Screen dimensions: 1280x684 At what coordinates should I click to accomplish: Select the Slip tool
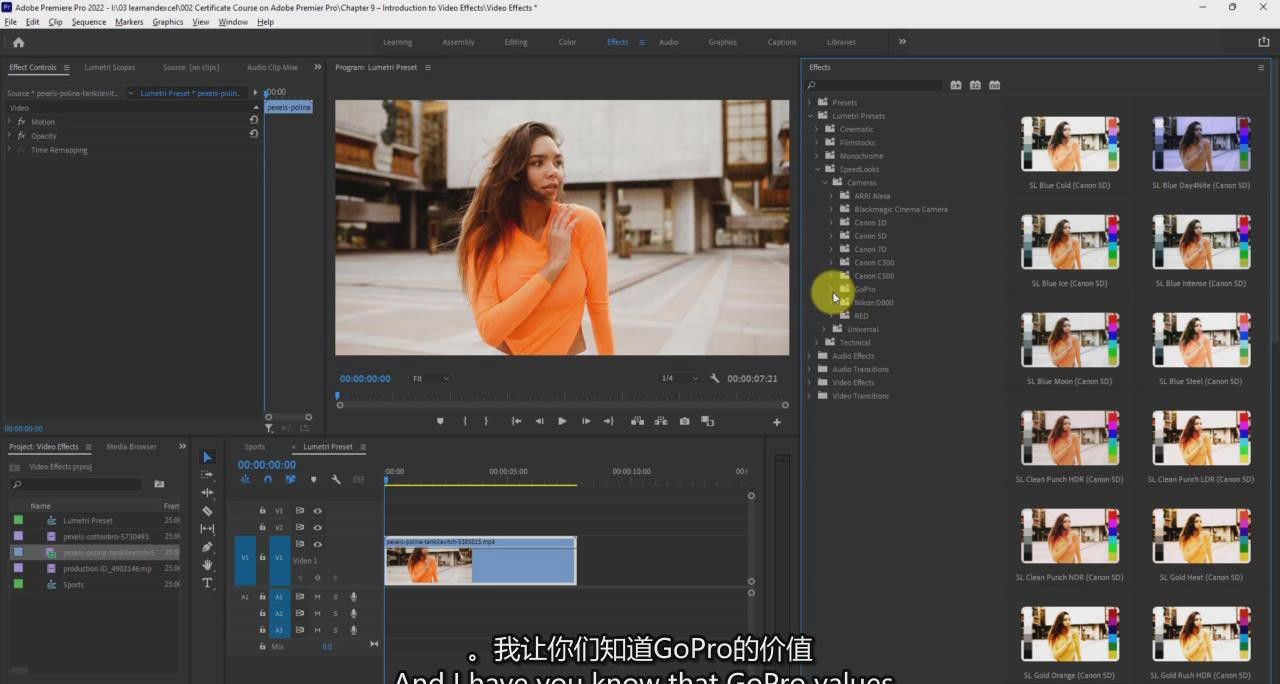(208, 529)
